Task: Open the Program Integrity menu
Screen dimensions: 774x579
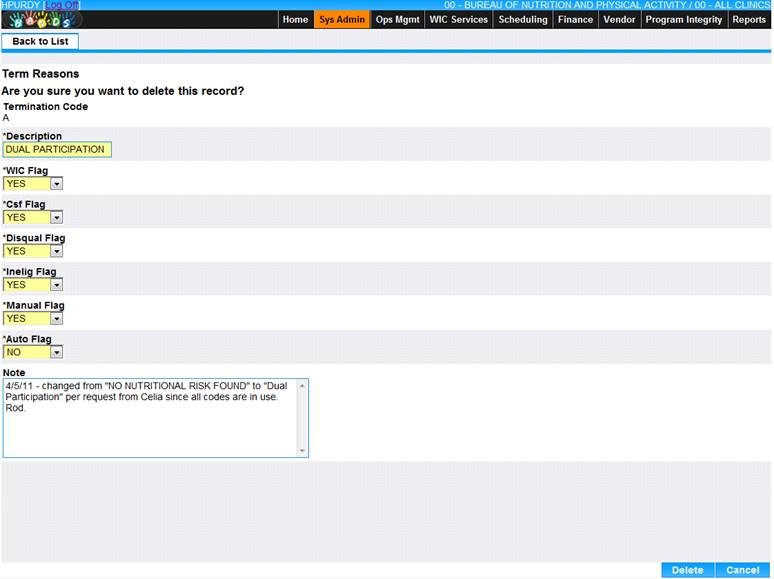Action: (684, 20)
